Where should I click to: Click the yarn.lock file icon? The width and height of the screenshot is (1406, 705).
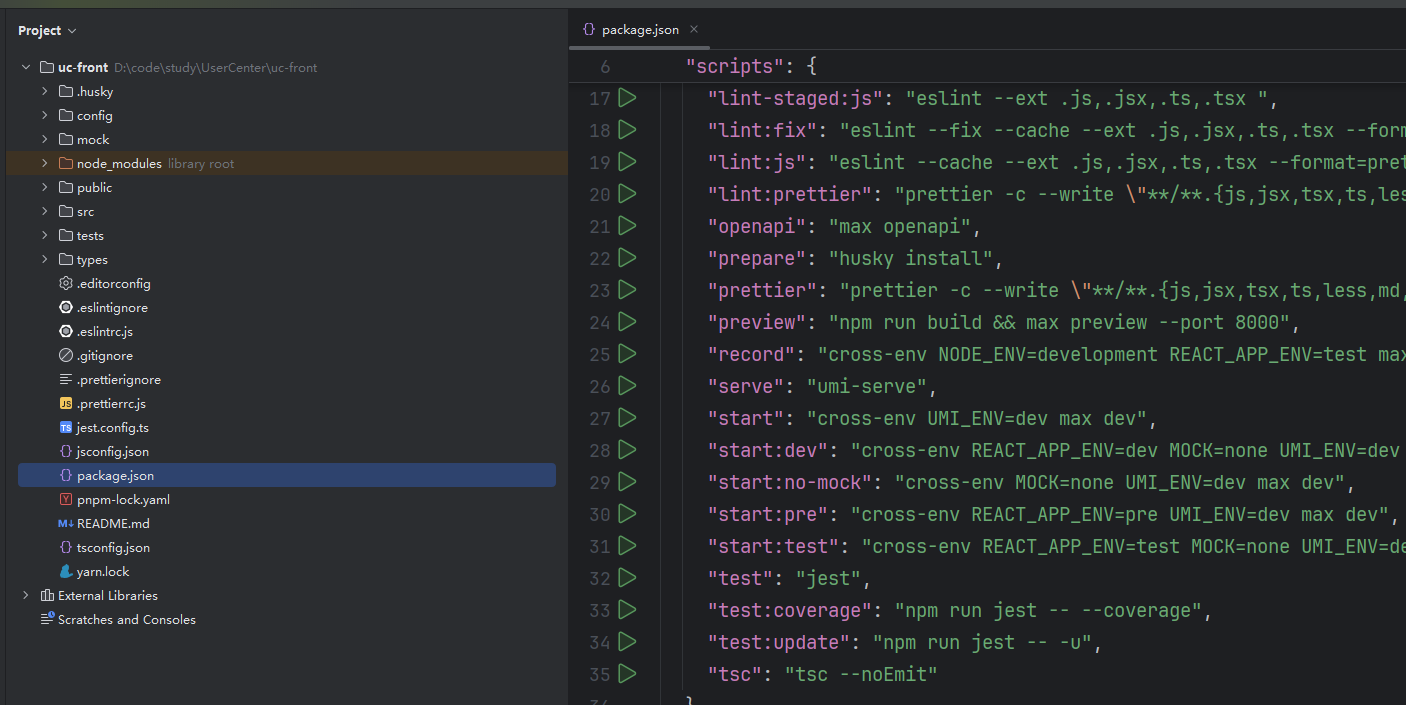(66, 571)
